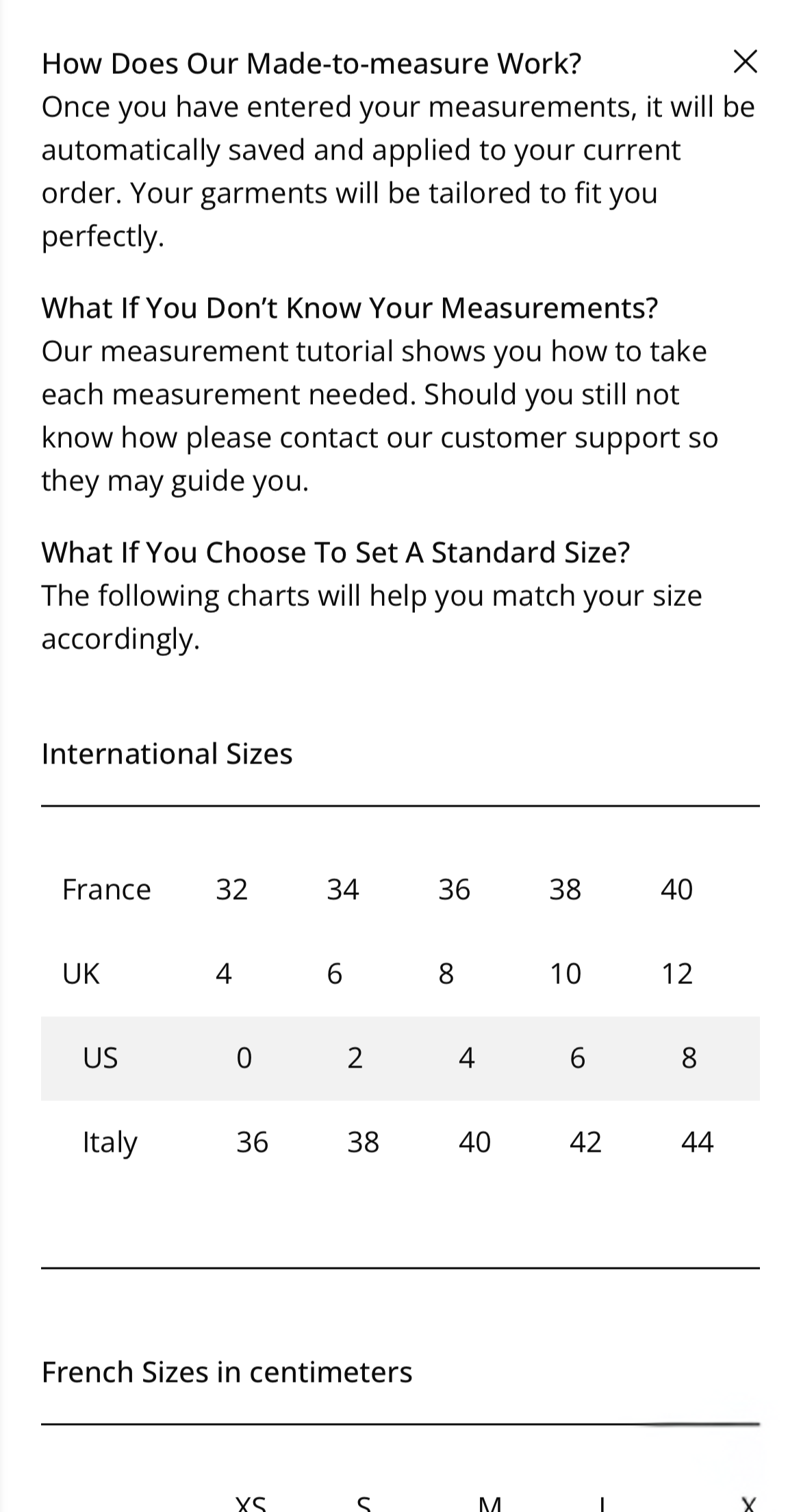Click UK size 12 in the table

677,973
